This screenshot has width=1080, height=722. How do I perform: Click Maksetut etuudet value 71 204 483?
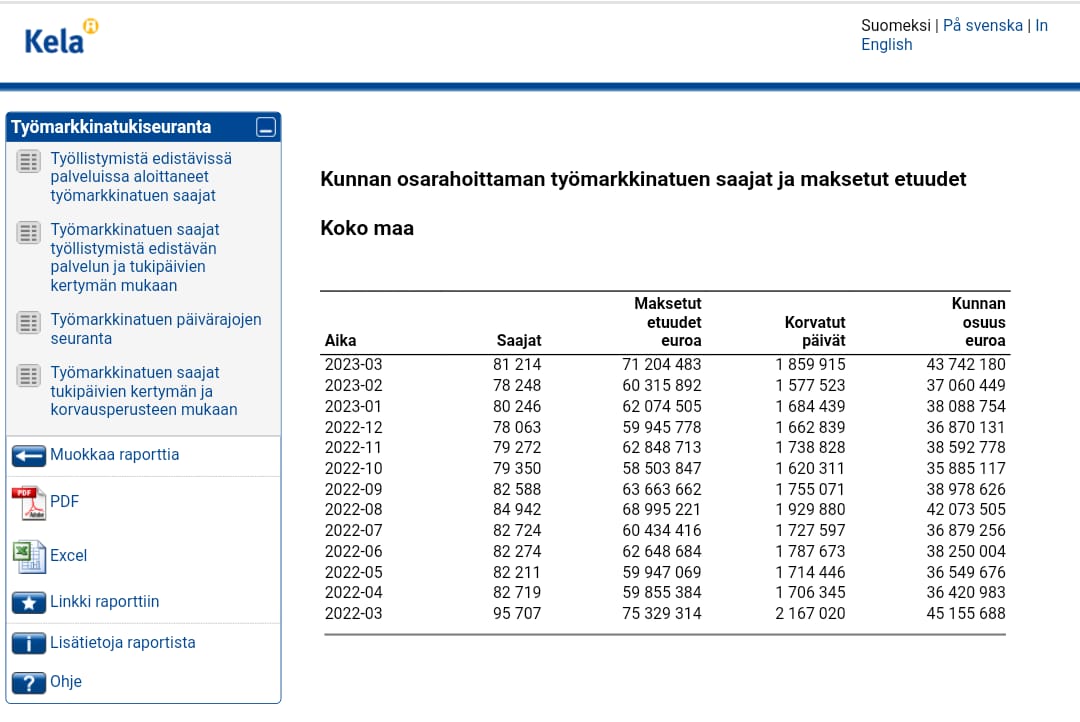661,364
